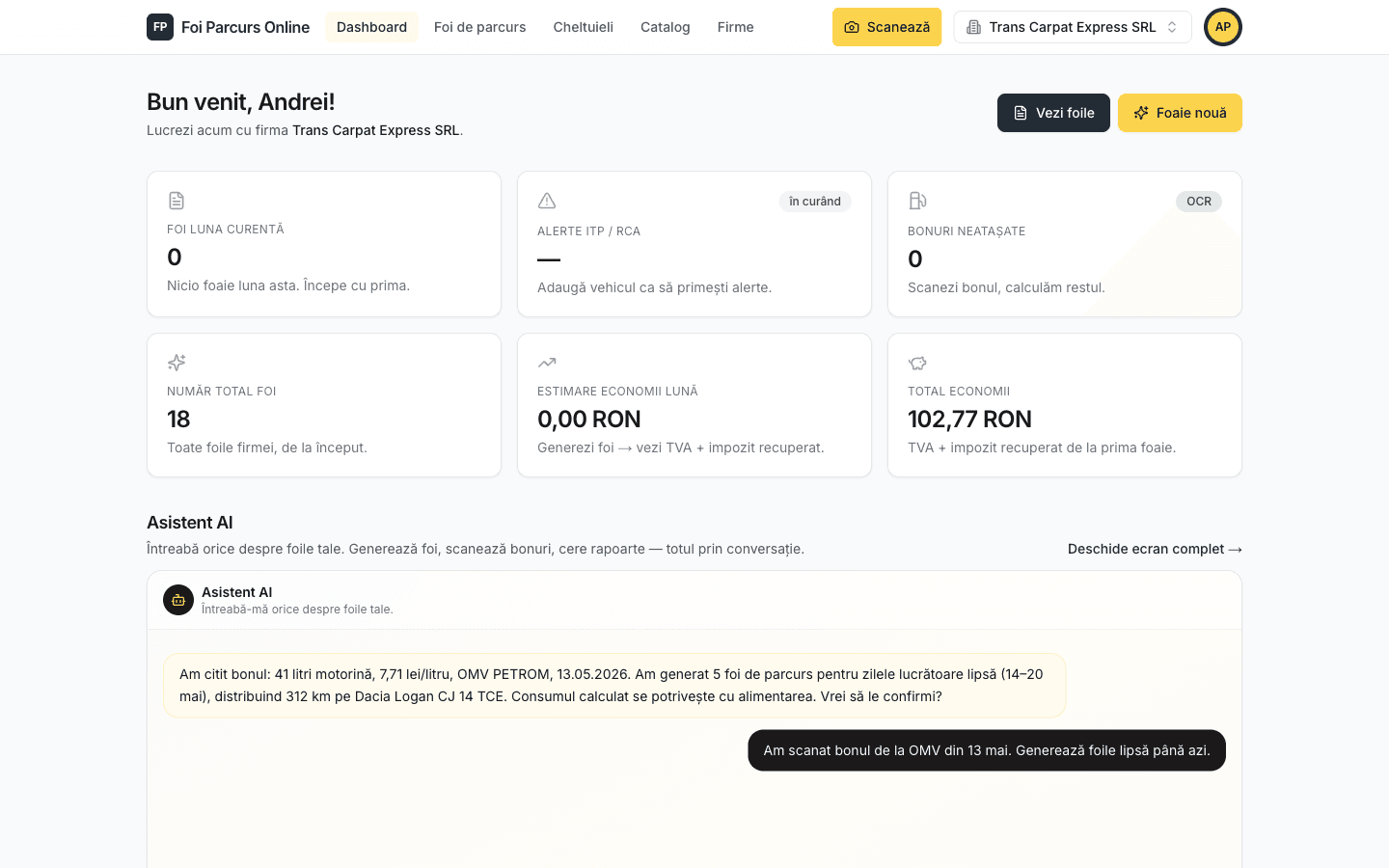Open the Trans Carpat Express SRL company selector

click(x=1073, y=27)
